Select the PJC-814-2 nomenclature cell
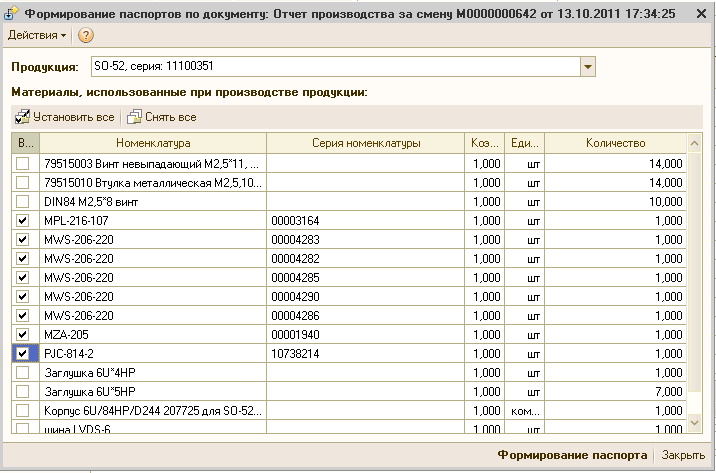 tap(153, 354)
